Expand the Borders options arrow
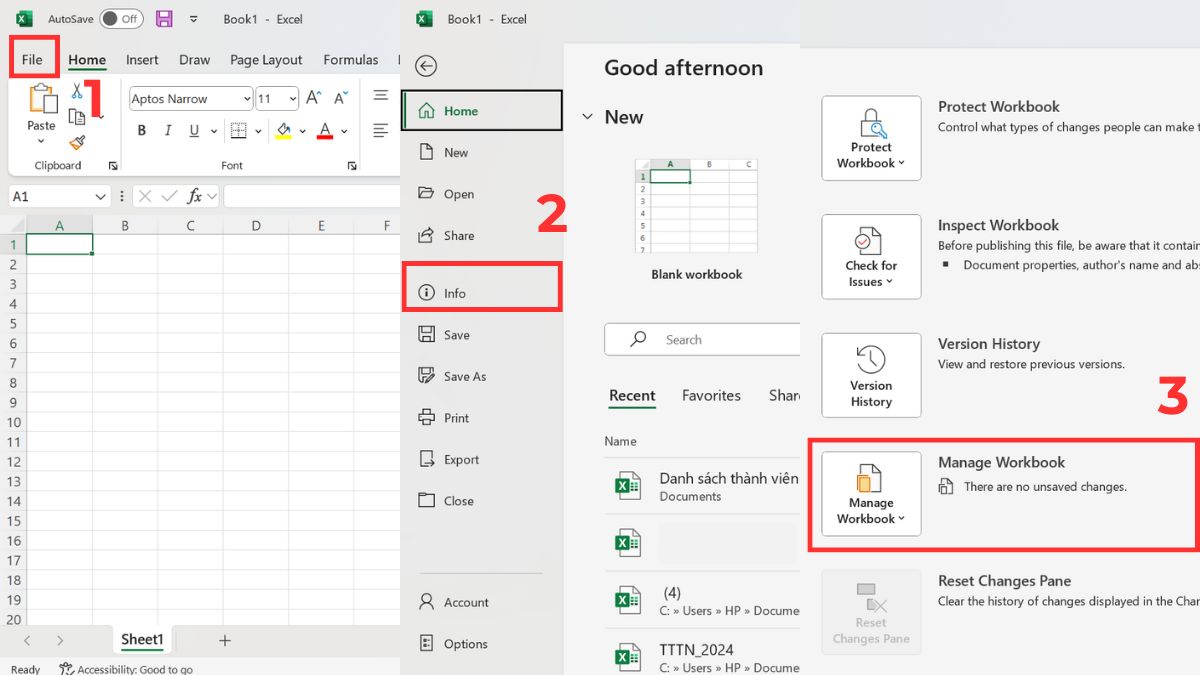This screenshot has height=675, width=1200. point(260,131)
